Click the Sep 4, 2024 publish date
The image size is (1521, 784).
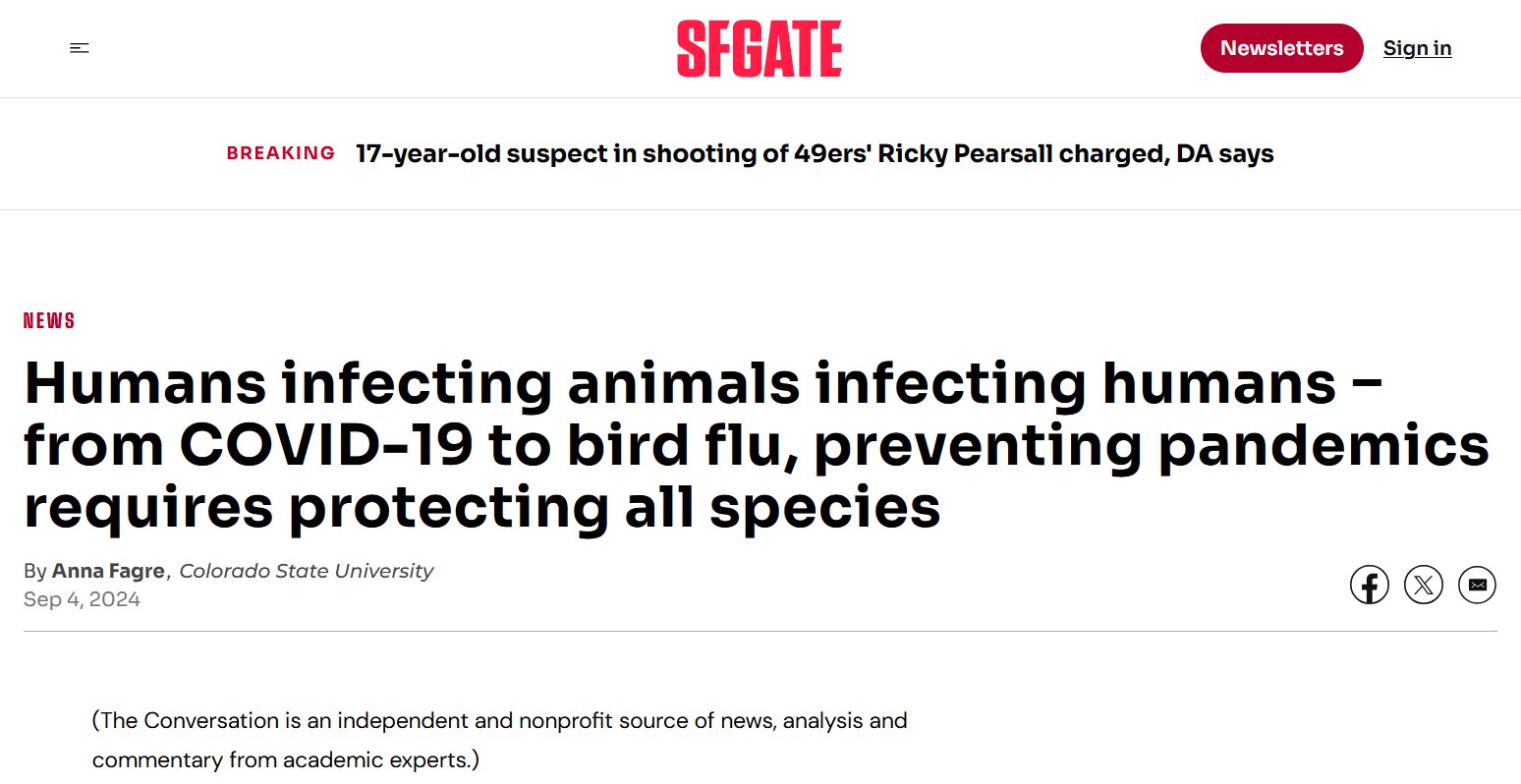point(82,599)
